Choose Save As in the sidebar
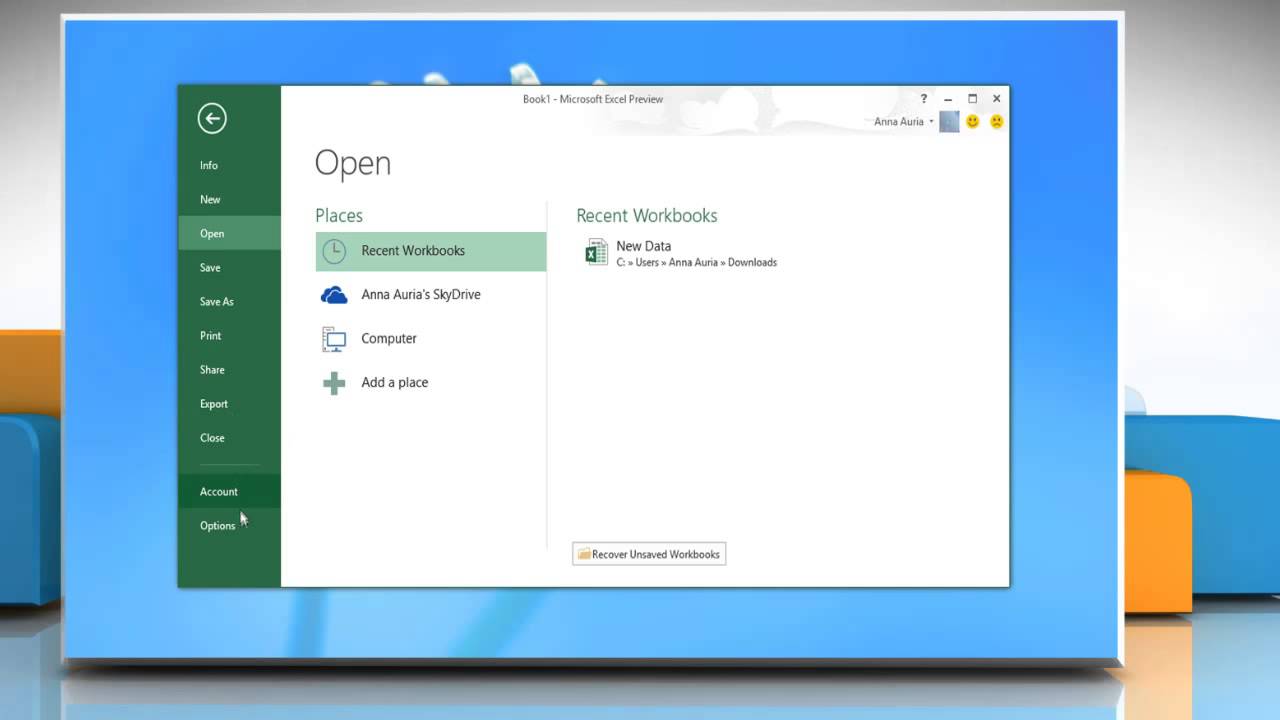1280x720 pixels. 229,302
